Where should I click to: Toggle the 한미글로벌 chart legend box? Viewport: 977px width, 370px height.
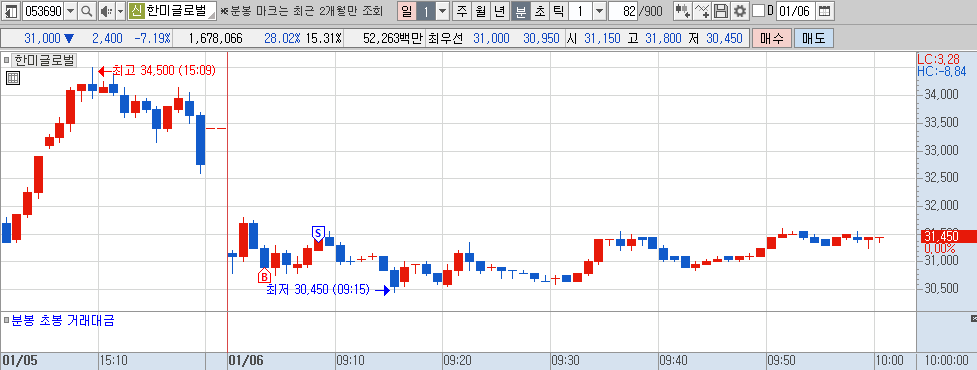coord(6,60)
